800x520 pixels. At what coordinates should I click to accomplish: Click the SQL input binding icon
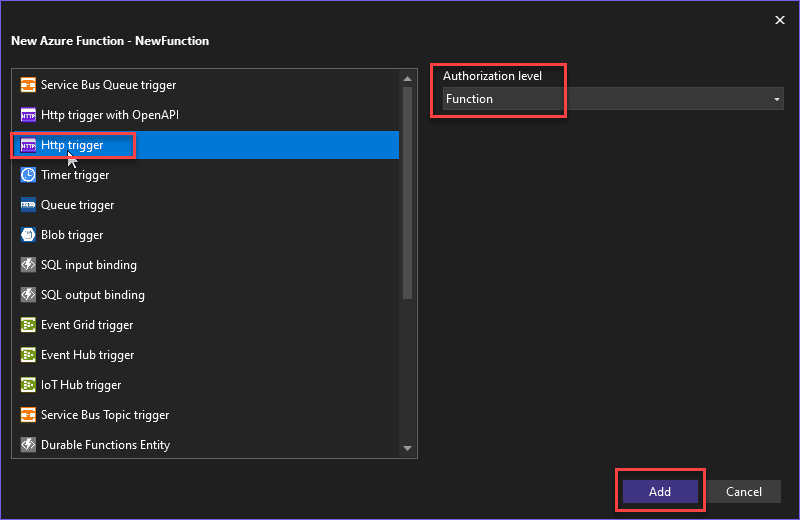(28, 265)
